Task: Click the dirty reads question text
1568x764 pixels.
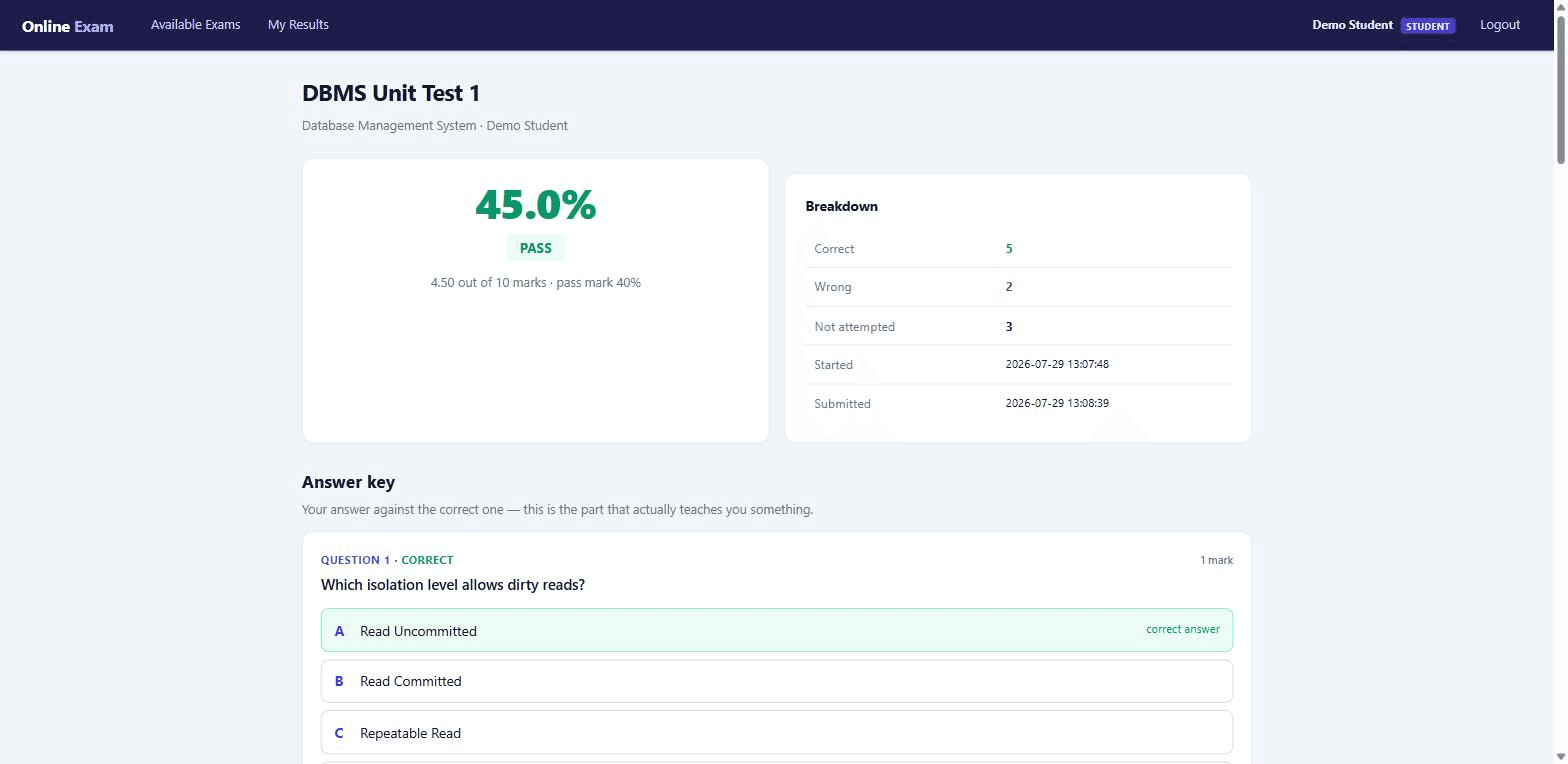Action: [x=453, y=585]
